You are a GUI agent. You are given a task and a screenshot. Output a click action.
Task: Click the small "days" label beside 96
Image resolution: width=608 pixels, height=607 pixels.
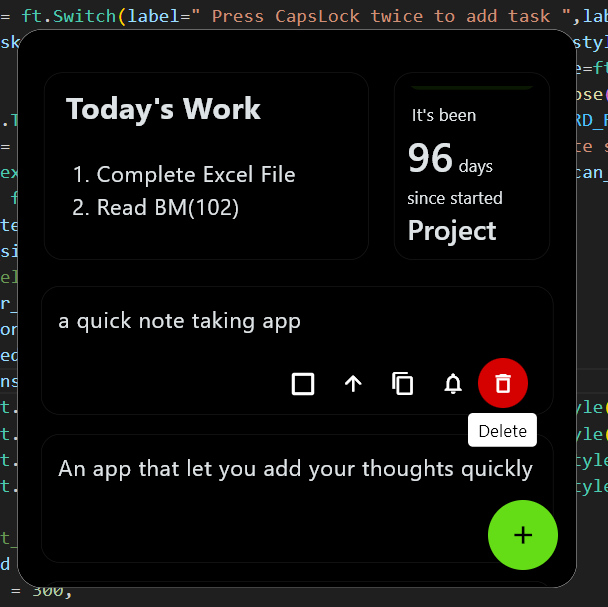coord(476,166)
